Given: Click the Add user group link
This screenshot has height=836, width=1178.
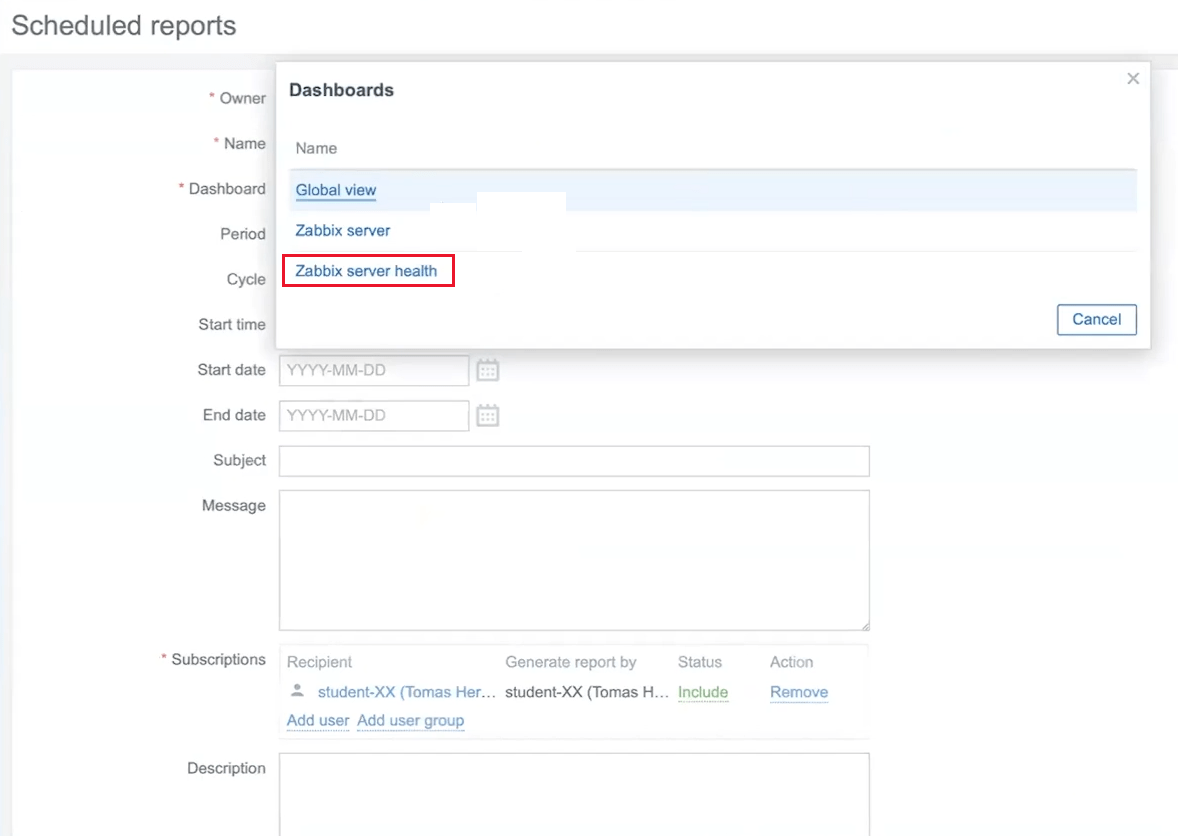Looking at the screenshot, I should coord(410,721).
